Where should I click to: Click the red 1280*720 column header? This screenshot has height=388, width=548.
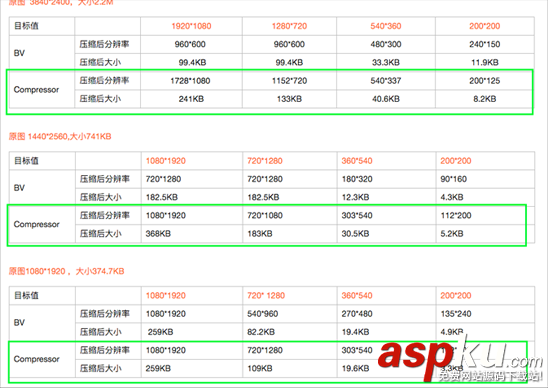point(289,26)
